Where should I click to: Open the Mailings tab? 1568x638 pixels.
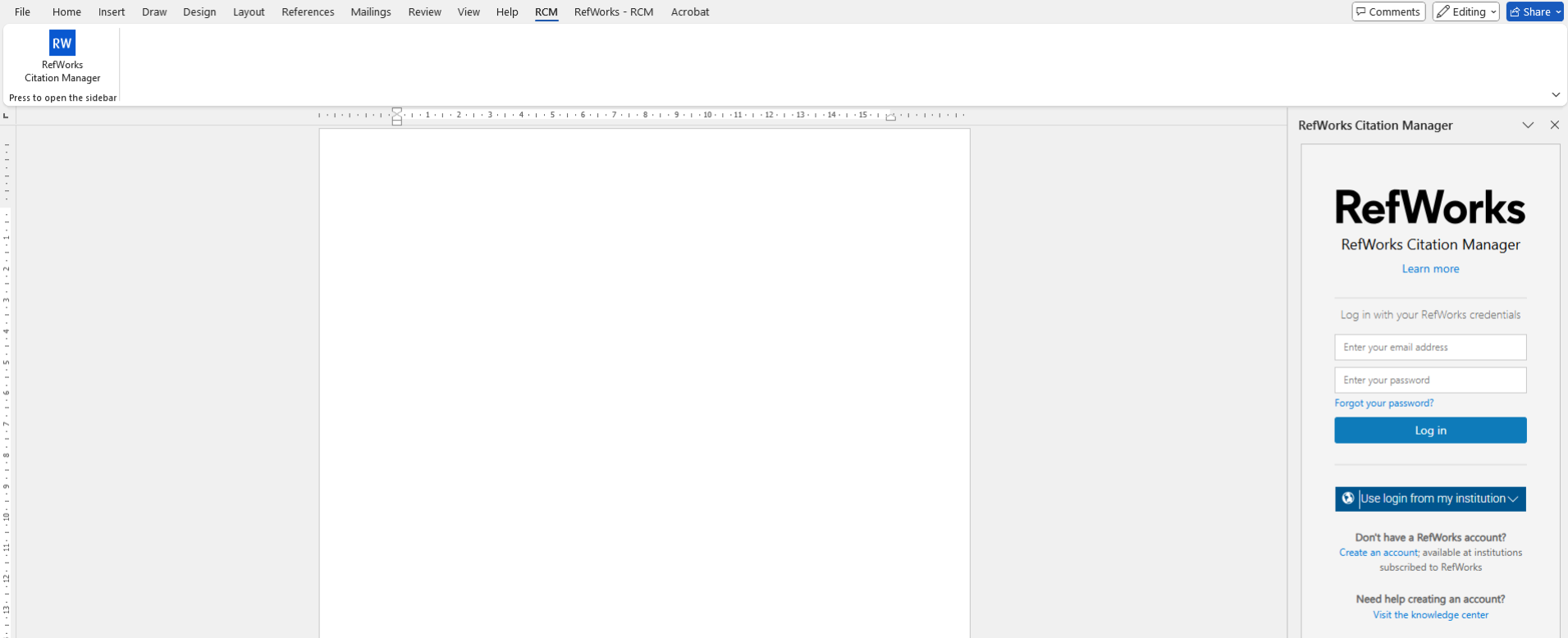(x=371, y=11)
